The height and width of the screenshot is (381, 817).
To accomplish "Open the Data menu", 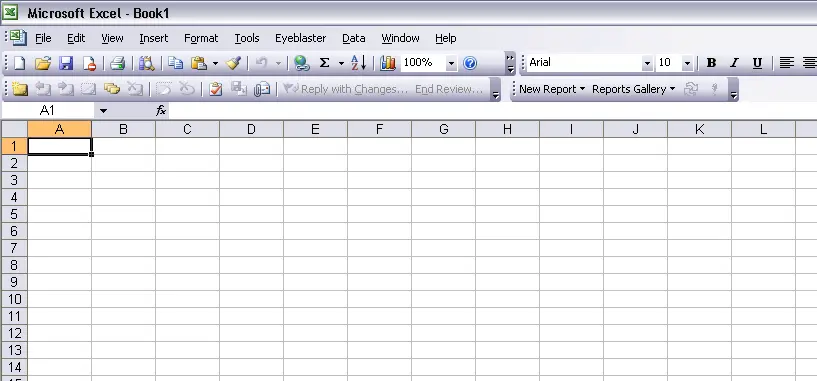I will pos(354,38).
